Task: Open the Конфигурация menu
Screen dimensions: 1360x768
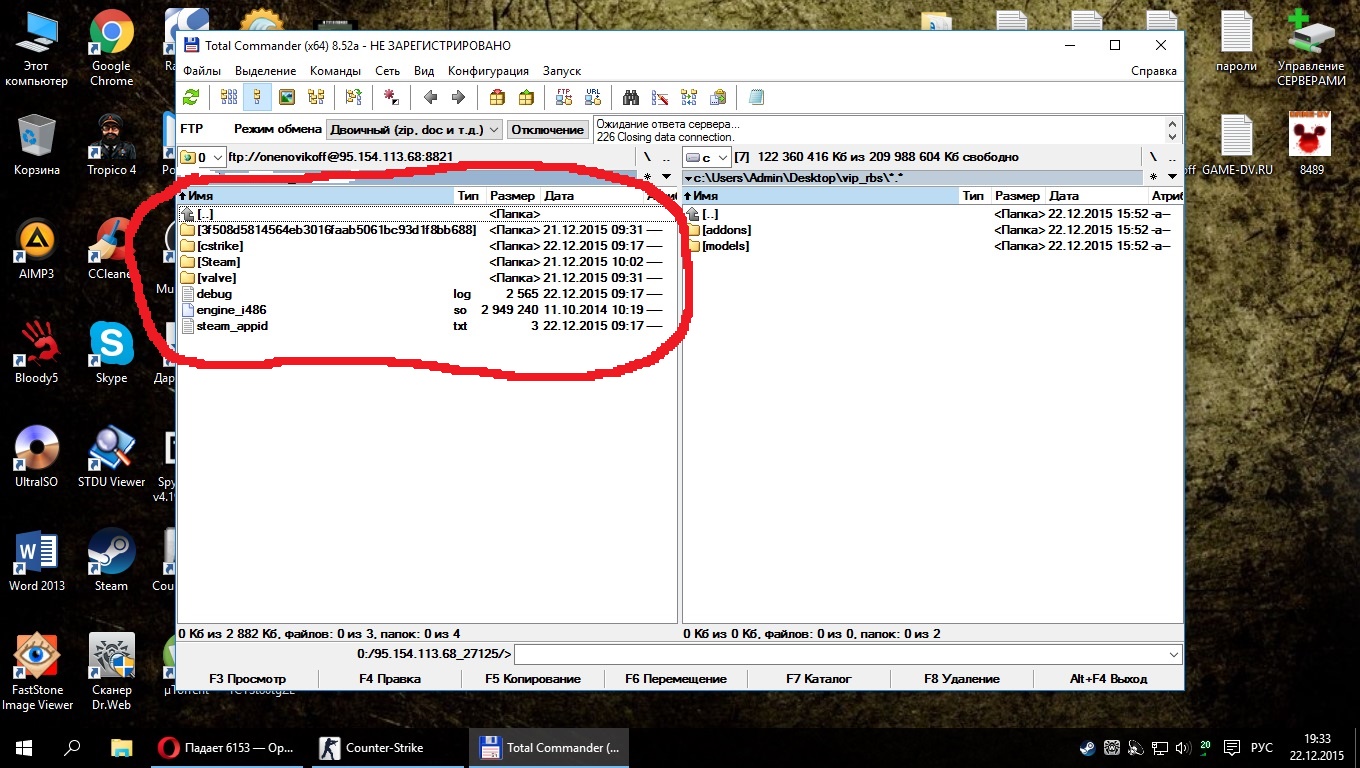Action: pyautogui.click(x=489, y=71)
